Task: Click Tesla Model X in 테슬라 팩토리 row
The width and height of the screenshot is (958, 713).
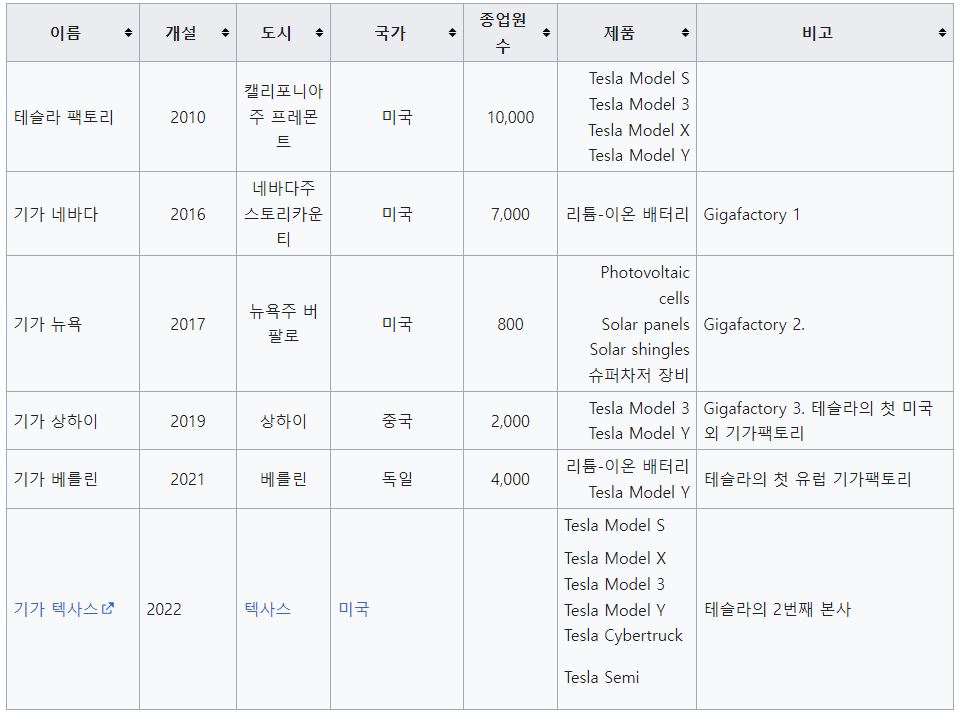Action: tap(639, 130)
